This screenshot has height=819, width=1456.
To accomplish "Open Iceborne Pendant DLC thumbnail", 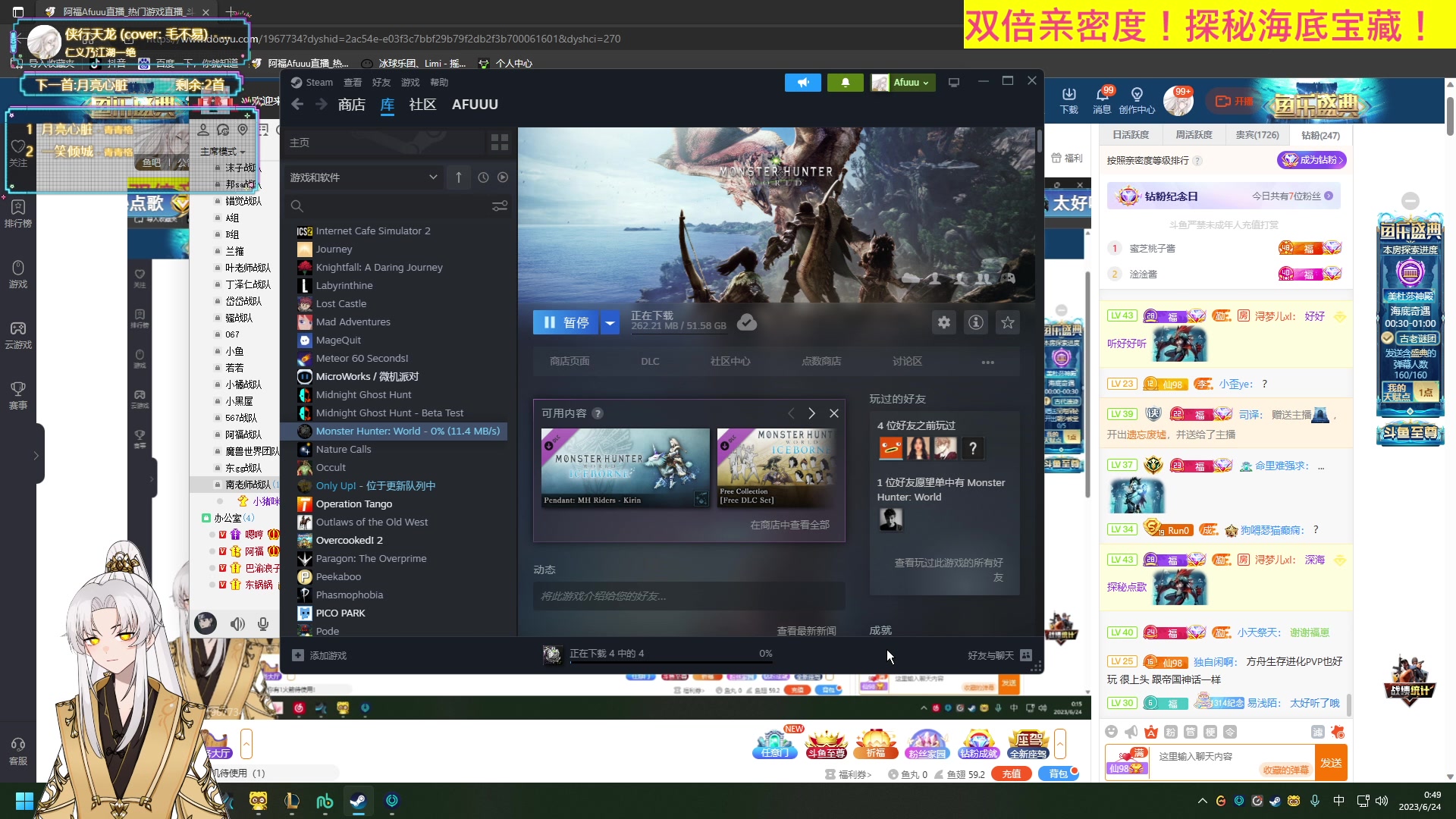I will coord(625,468).
